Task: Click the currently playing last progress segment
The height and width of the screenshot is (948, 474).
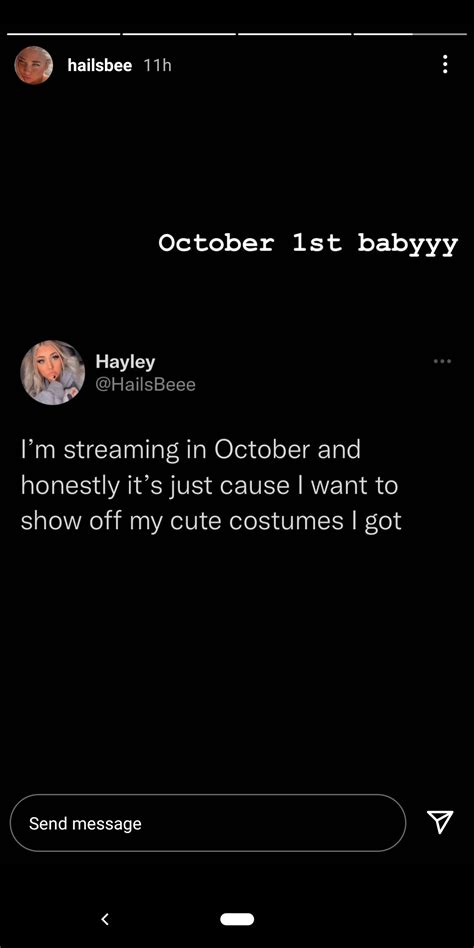Action: (x=410, y=34)
